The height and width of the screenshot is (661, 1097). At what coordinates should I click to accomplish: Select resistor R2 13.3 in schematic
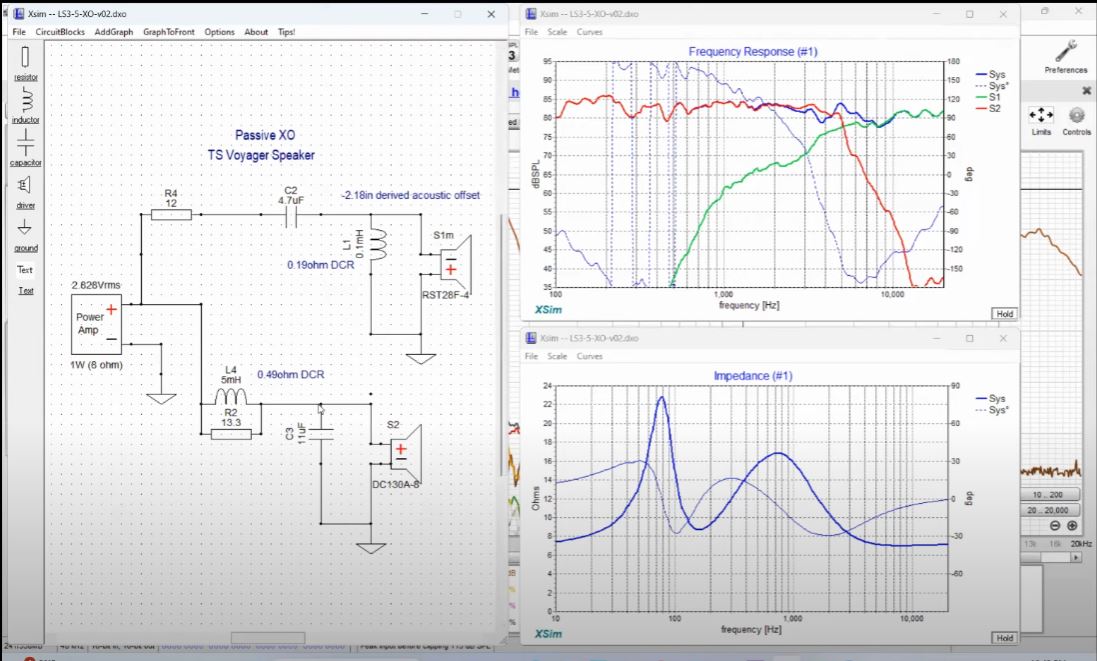tap(231, 434)
